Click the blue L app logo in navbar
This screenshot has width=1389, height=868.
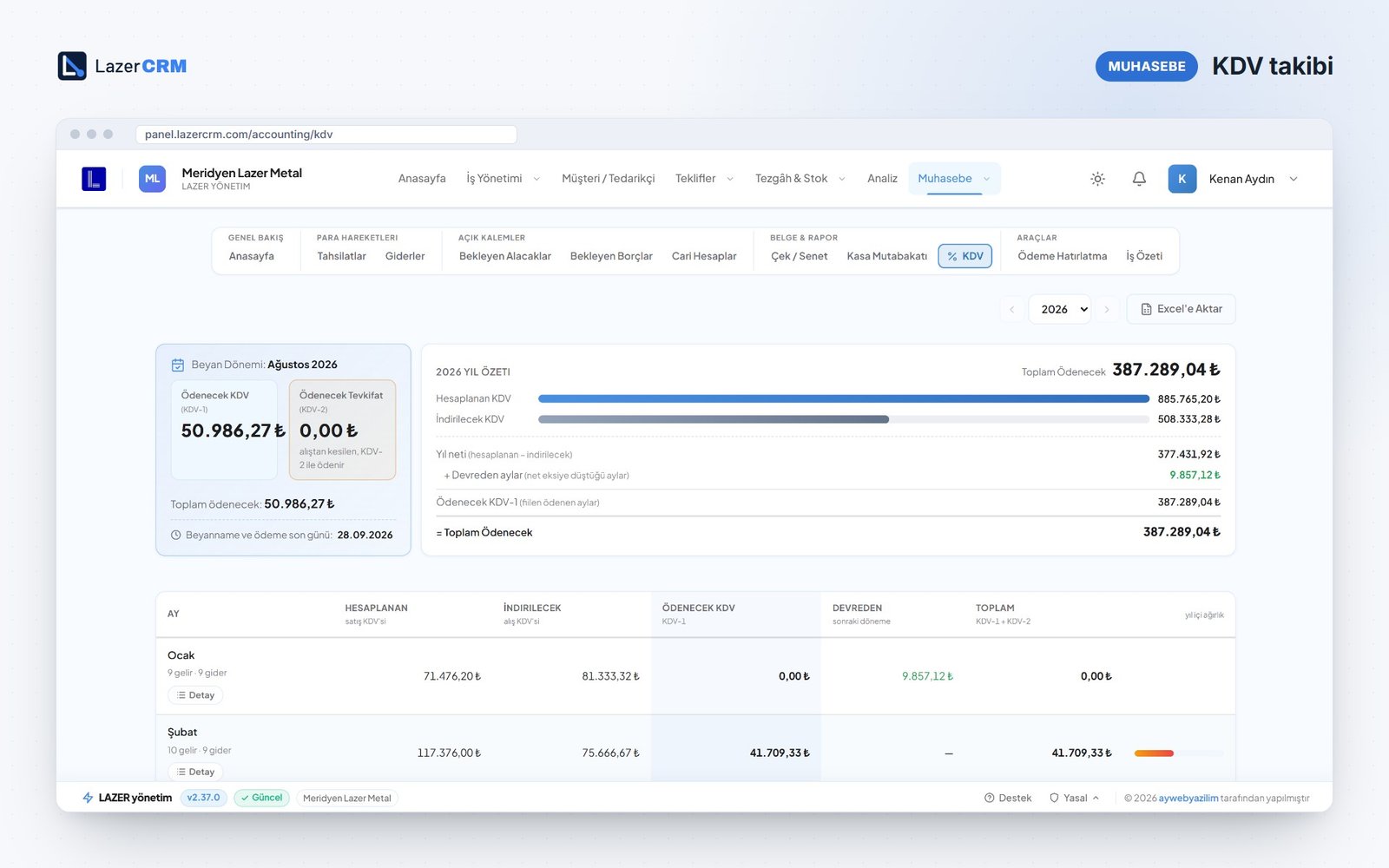(94, 179)
